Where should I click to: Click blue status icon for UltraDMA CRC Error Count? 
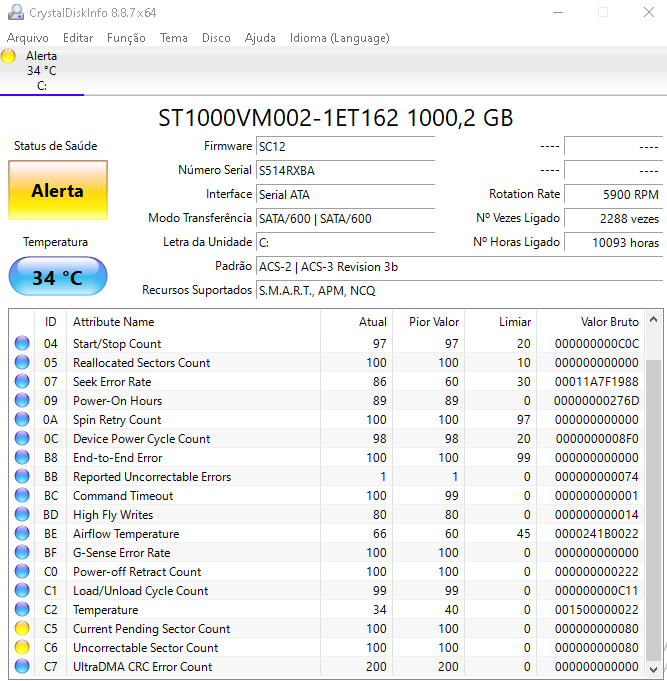click(x=22, y=666)
